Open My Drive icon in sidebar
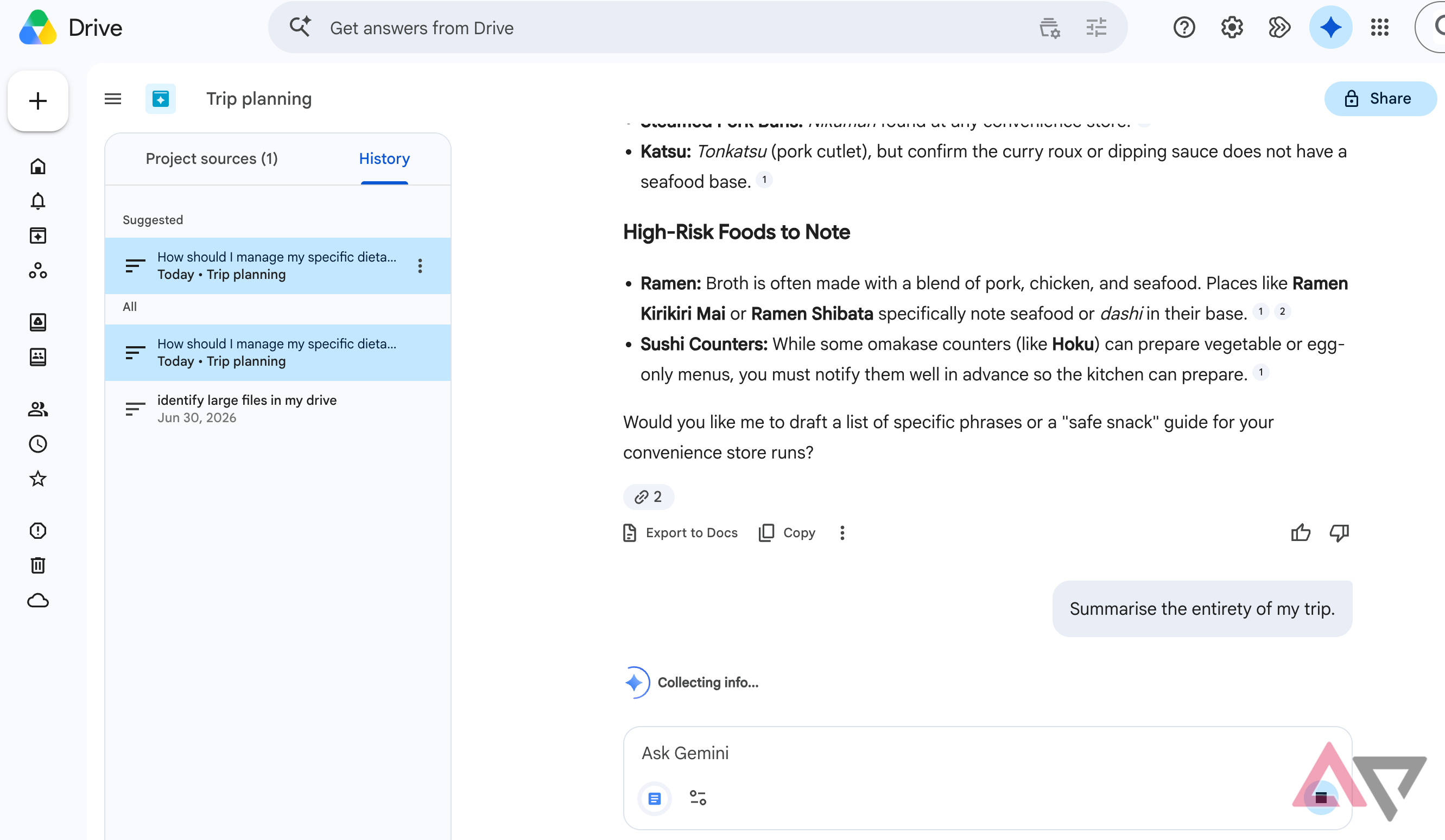Image resolution: width=1445 pixels, height=840 pixels. [38, 322]
